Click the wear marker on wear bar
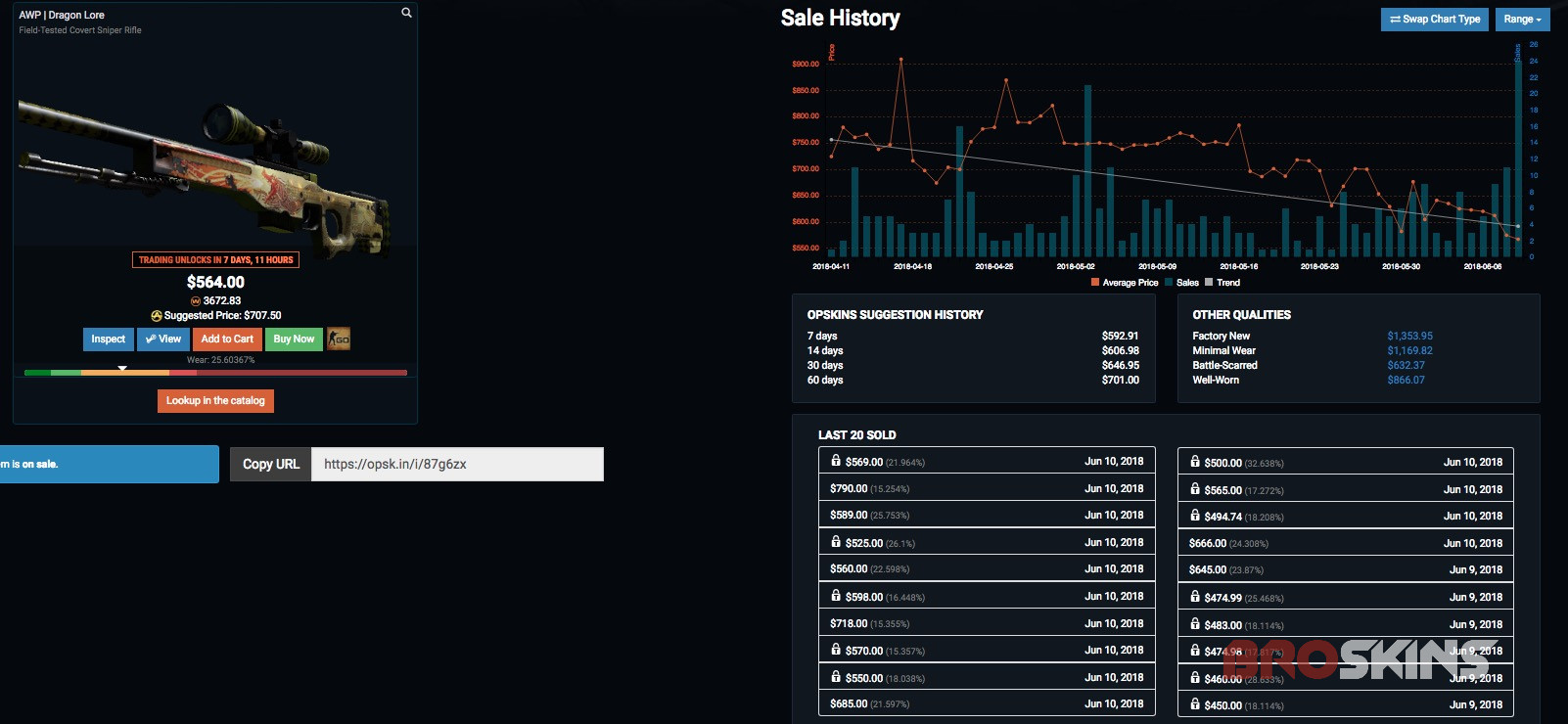This screenshot has width=1568, height=724. click(x=122, y=368)
